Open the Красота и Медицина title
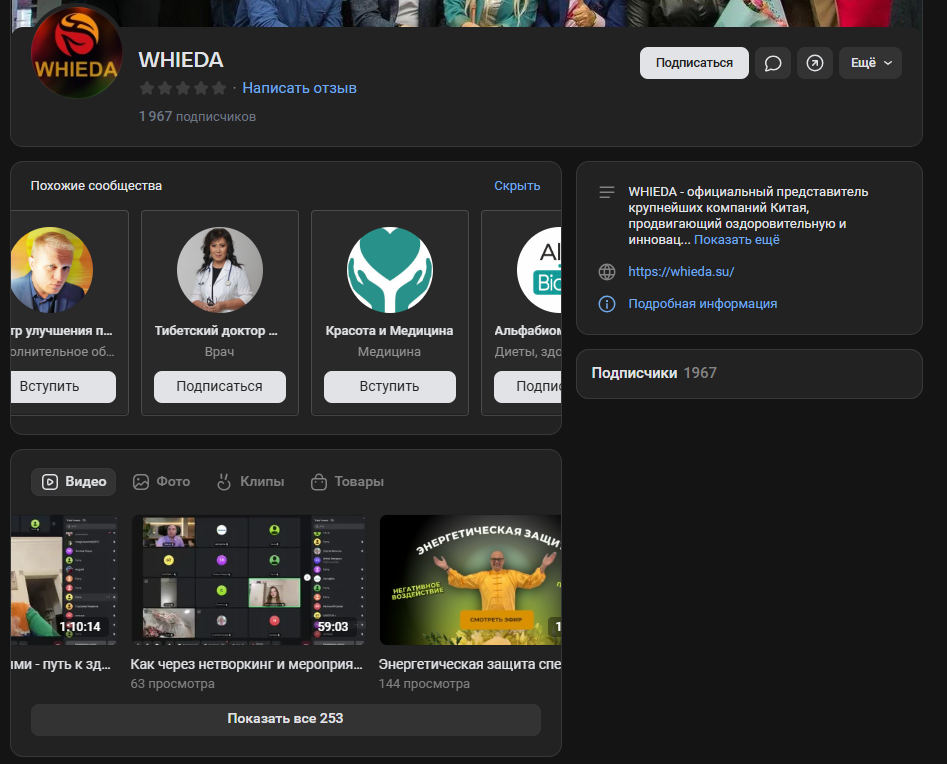Viewport: 947px width, 764px height. (390, 331)
